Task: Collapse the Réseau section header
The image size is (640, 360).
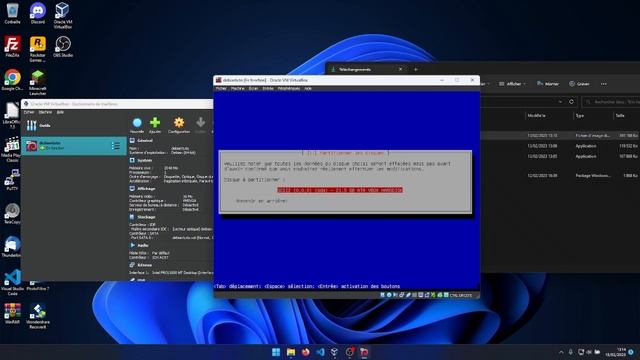Action: point(144,265)
